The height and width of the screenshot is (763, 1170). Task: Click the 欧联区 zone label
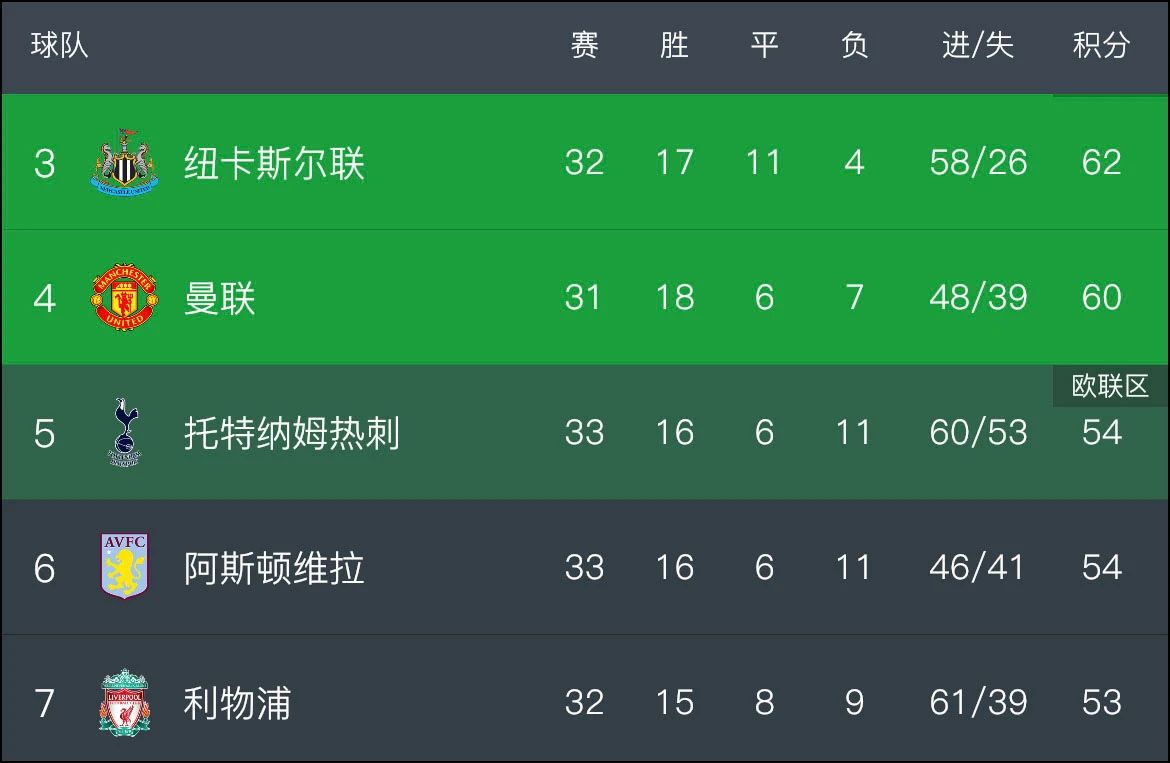[1110, 386]
